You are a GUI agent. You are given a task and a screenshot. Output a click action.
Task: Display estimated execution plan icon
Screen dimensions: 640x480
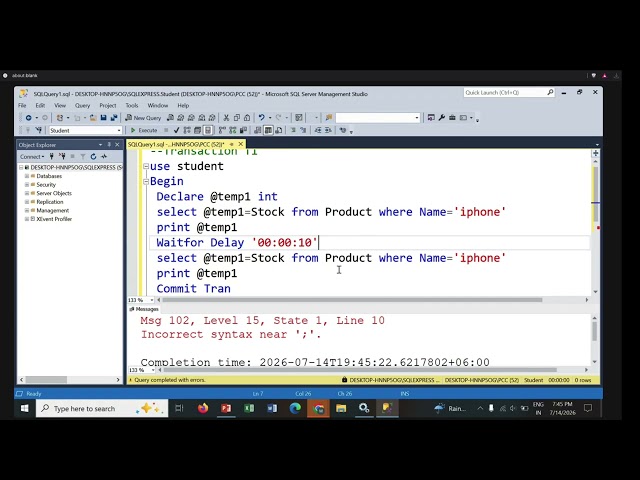pos(187,130)
